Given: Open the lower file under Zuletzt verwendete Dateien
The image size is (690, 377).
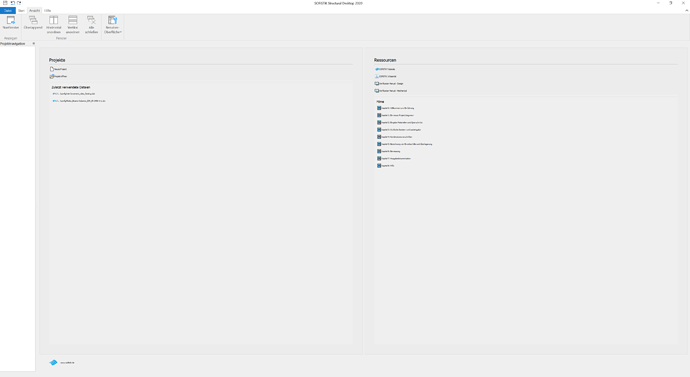Looking at the screenshot, I should tap(79, 101).
